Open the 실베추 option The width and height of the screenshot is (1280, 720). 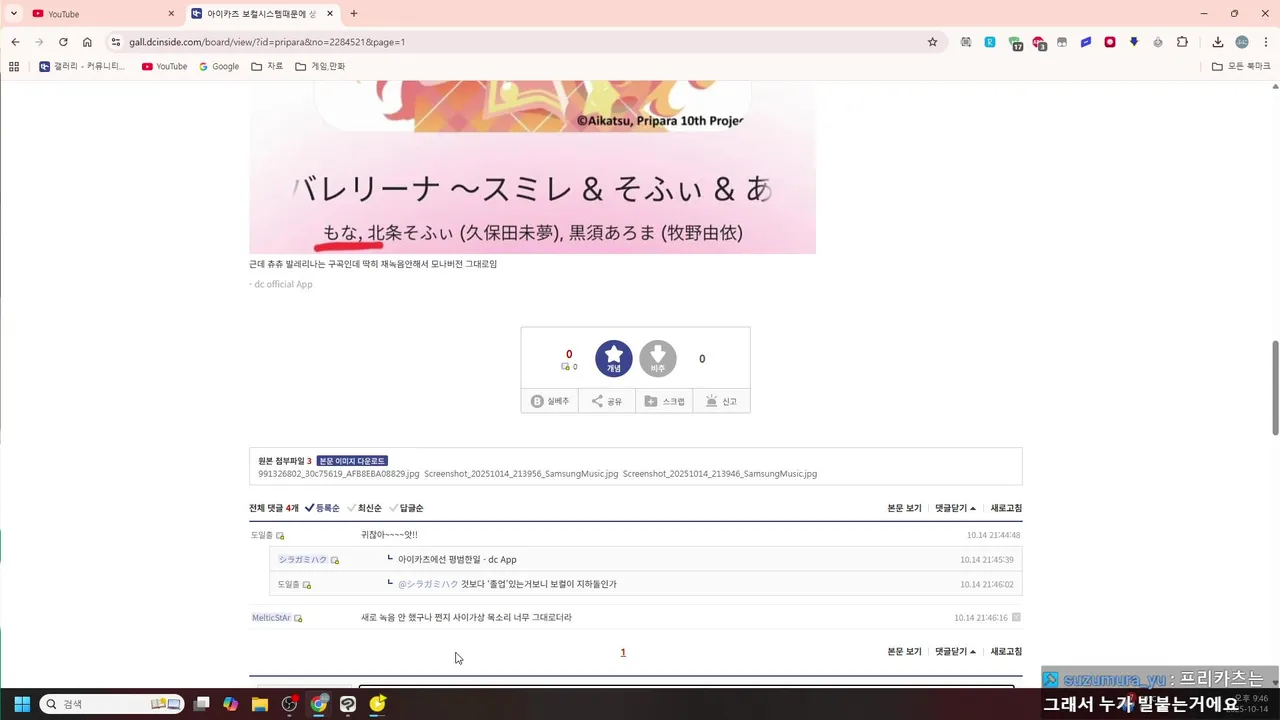[550, 401]
